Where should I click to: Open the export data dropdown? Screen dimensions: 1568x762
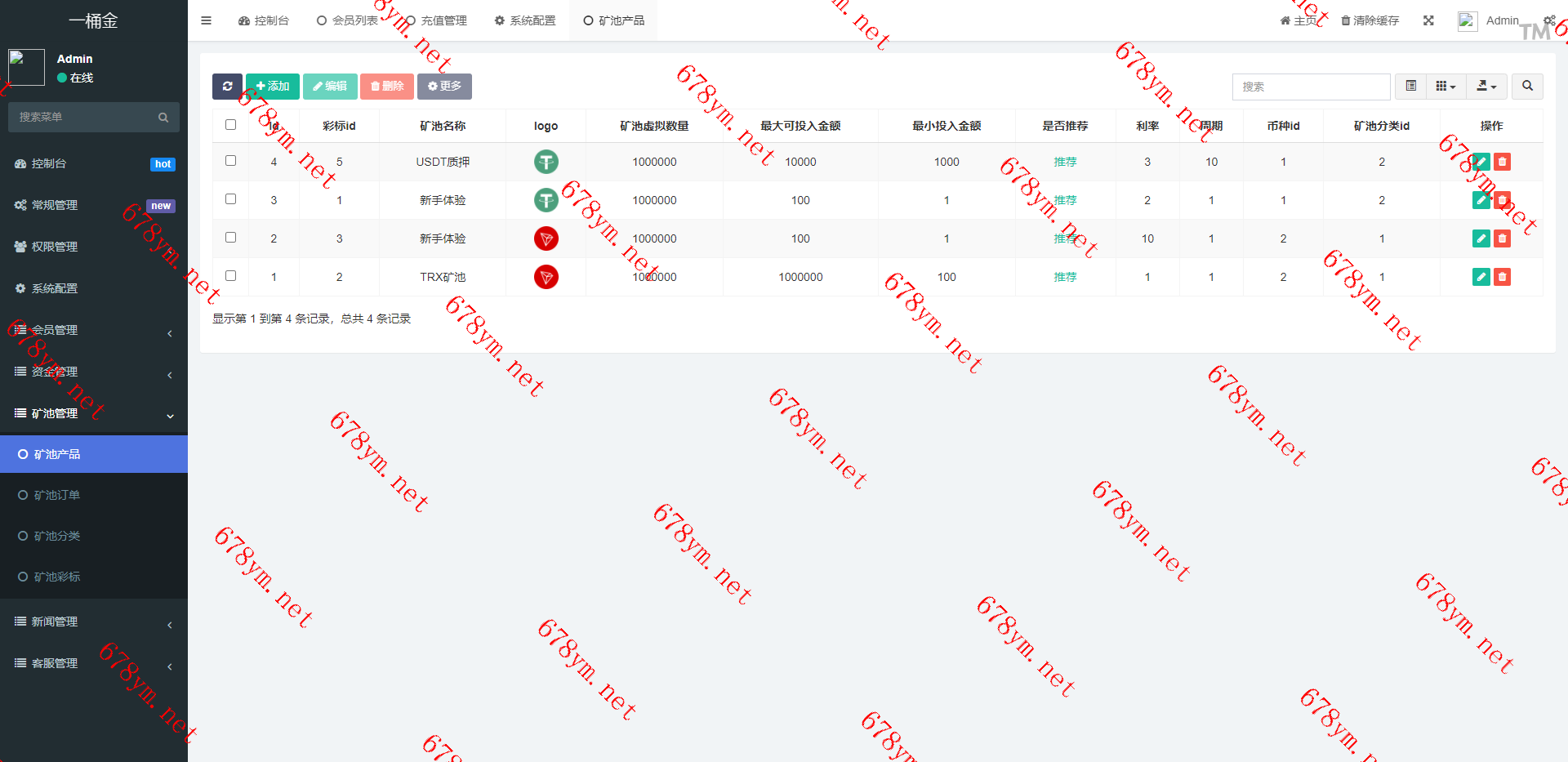point(1486,87)
